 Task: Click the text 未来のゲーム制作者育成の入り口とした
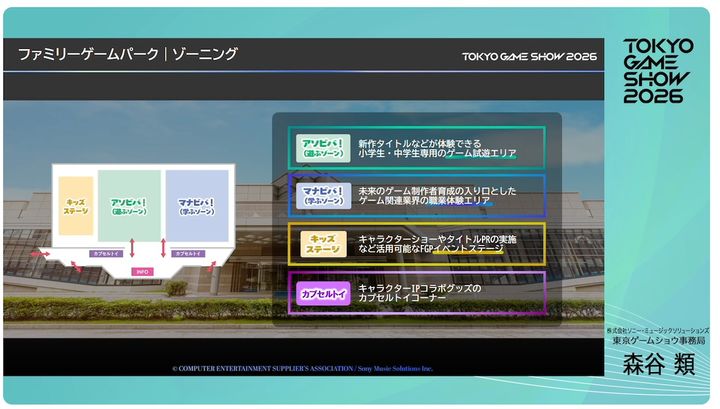click(437, 191)
